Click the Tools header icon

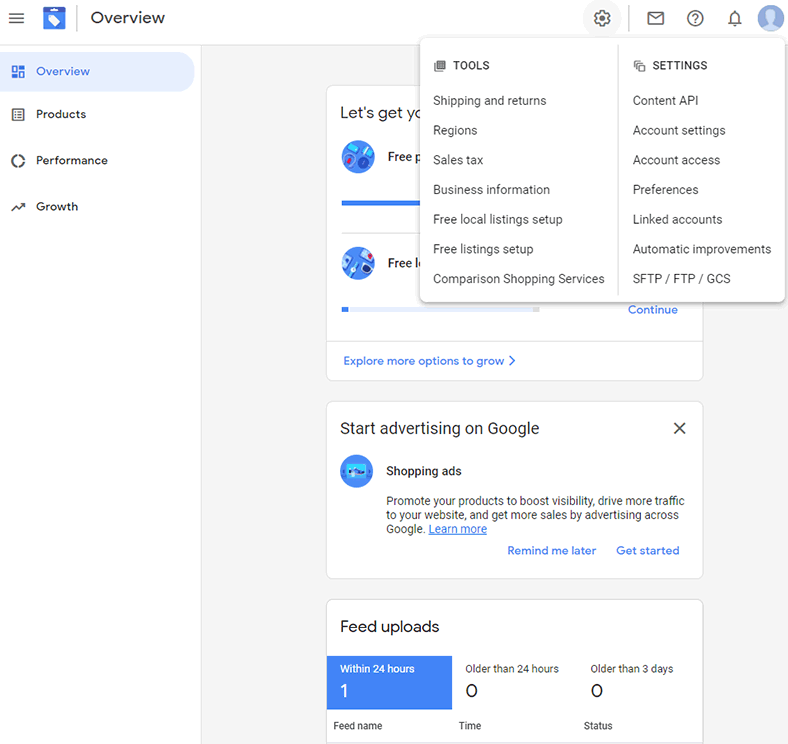pos(440,65)
